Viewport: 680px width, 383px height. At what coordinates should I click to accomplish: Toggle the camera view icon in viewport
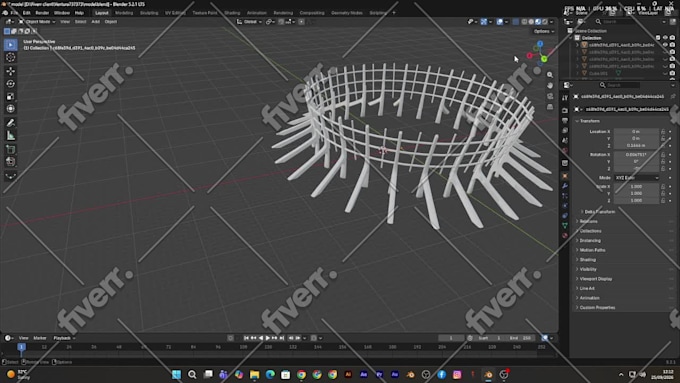click(550, 96)
